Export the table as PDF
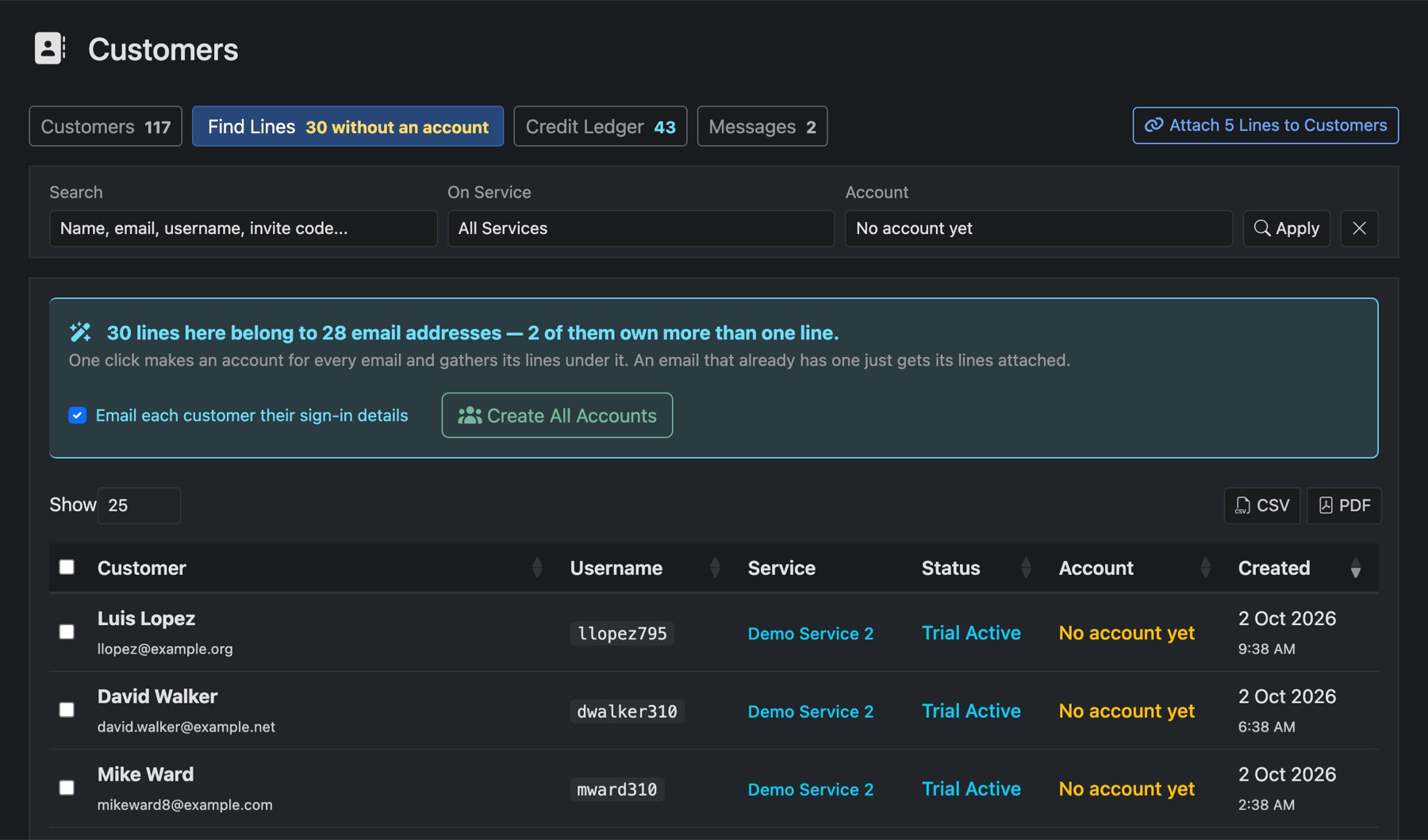The width and height of the screenshot is (1428, 840). pos(1344,505)
